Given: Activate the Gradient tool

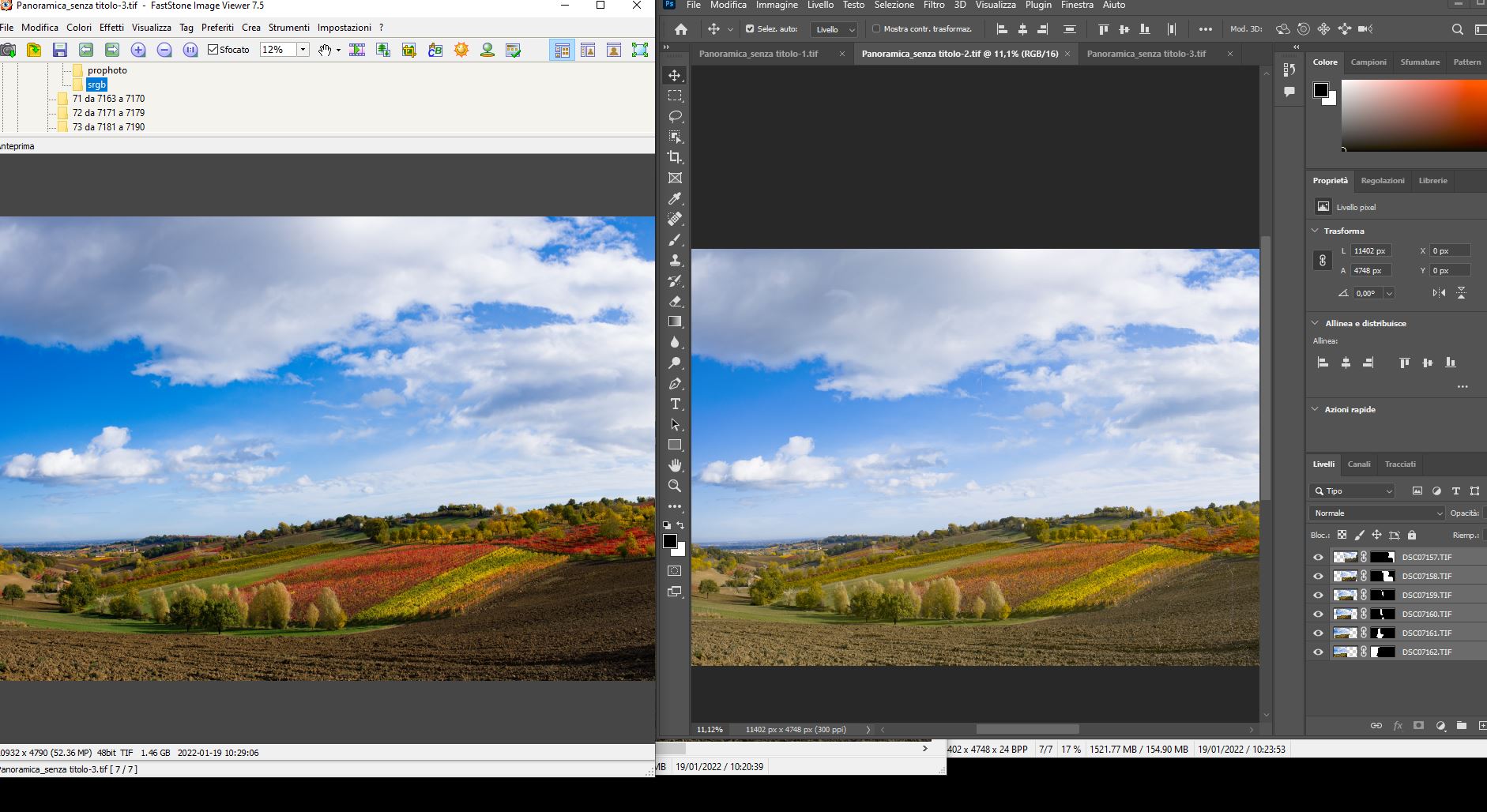Looking at the screenshot, I should click(x=676, y=321).
